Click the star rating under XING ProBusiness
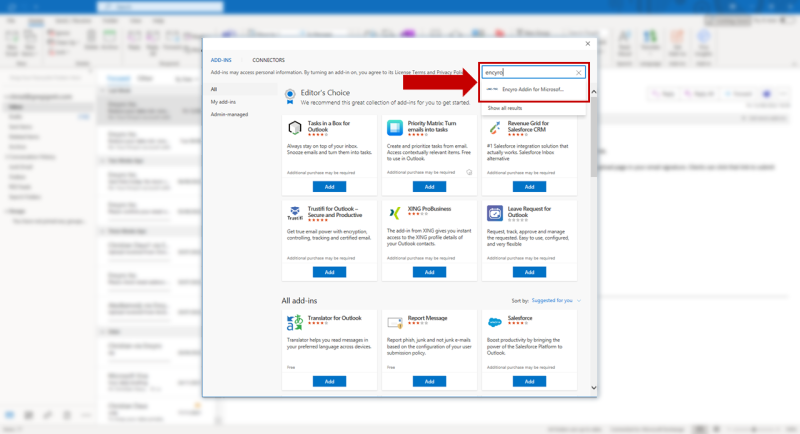The image size is (800, 434). 417,214
